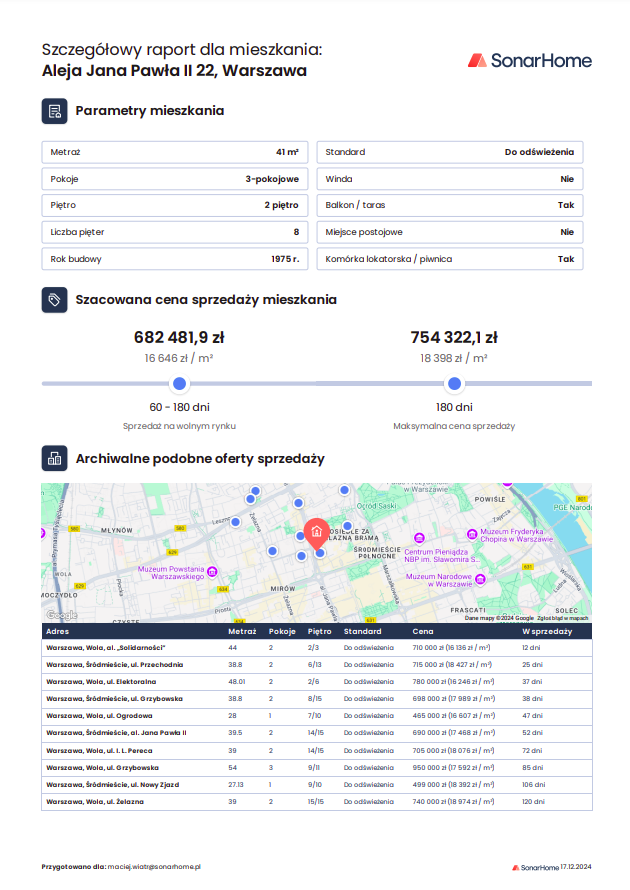The image size is (630, 890).
Task: Click the 60 - 180 dni slider handle
Action: click(x=179, y=383)
